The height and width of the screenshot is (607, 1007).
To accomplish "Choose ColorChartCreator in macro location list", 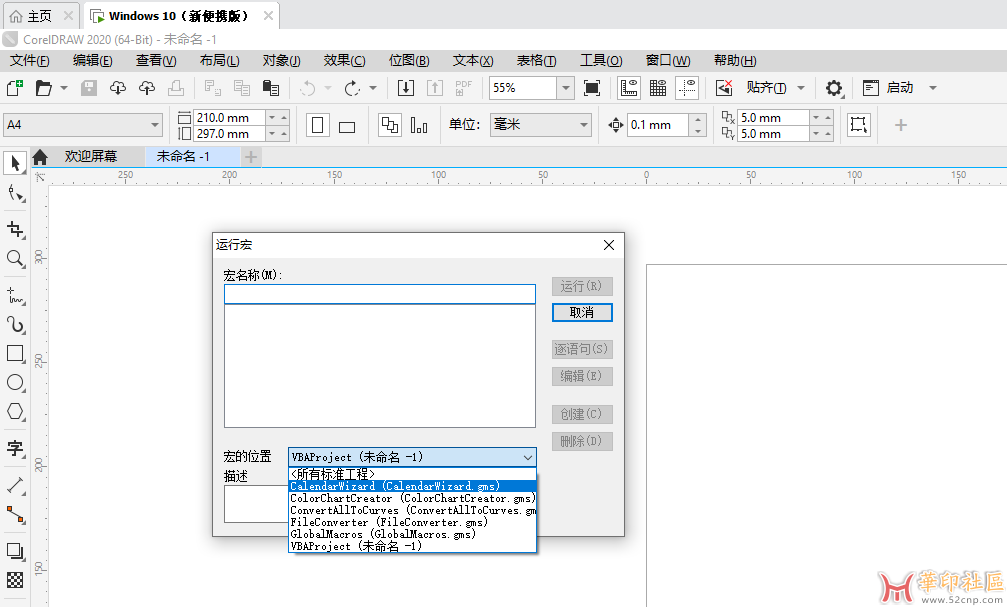I will [x=412, y=498].
